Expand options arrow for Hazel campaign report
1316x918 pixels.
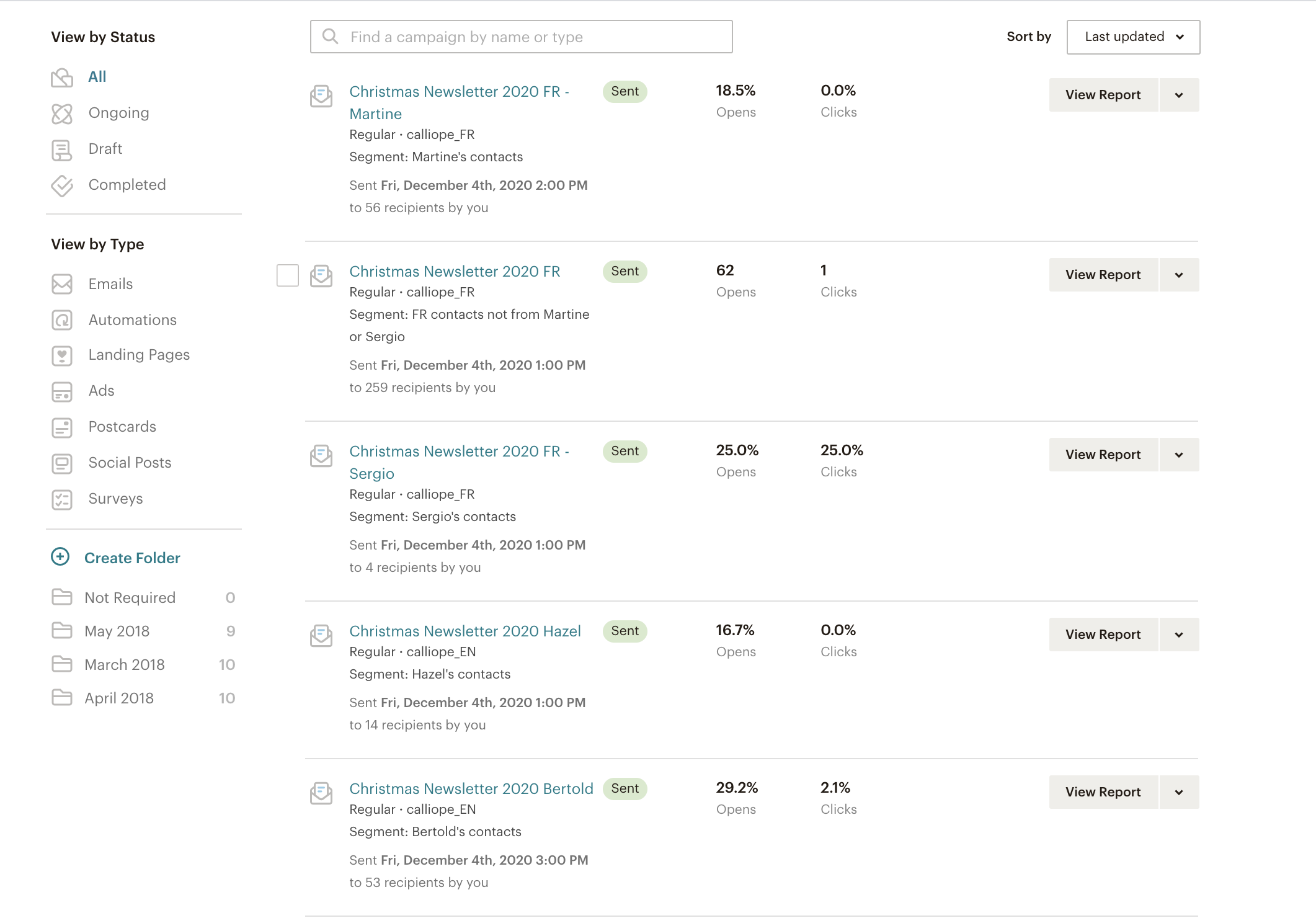[x=1179, y=635]
